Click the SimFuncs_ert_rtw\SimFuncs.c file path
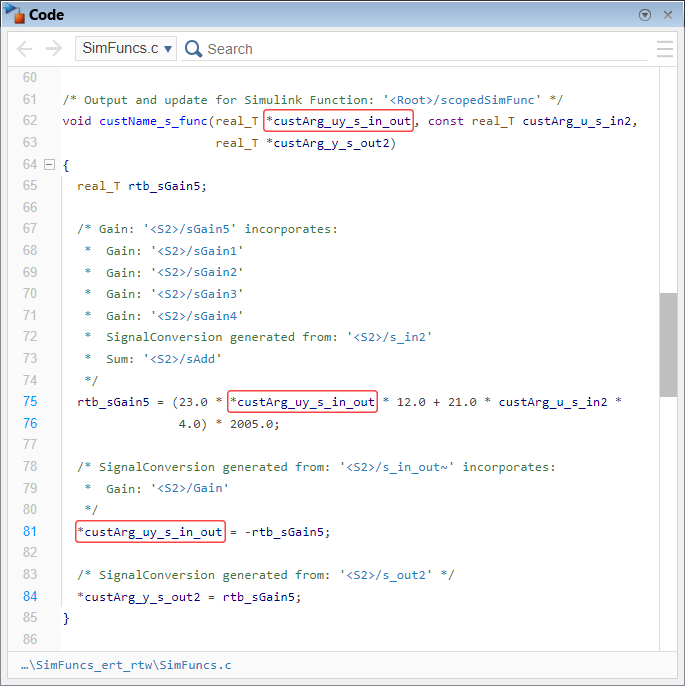 click(126, 665)
